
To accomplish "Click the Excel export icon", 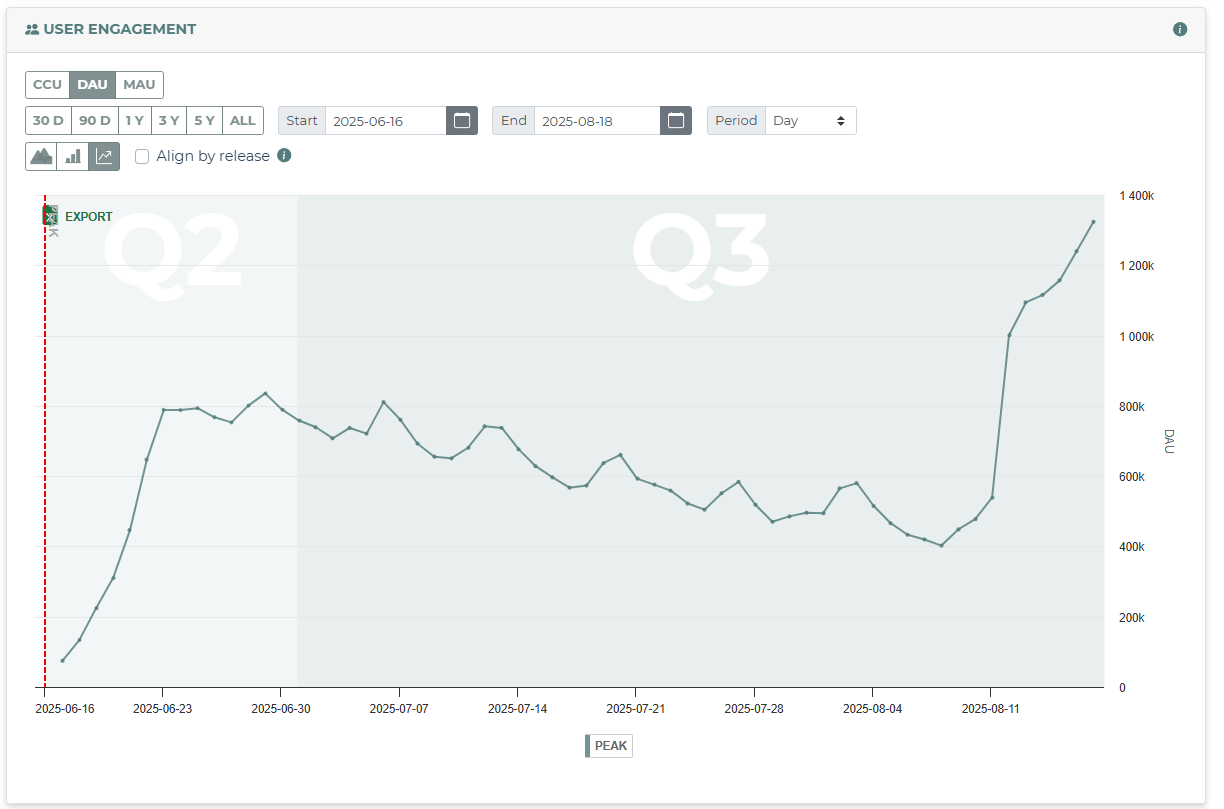I will coord(50,216).
